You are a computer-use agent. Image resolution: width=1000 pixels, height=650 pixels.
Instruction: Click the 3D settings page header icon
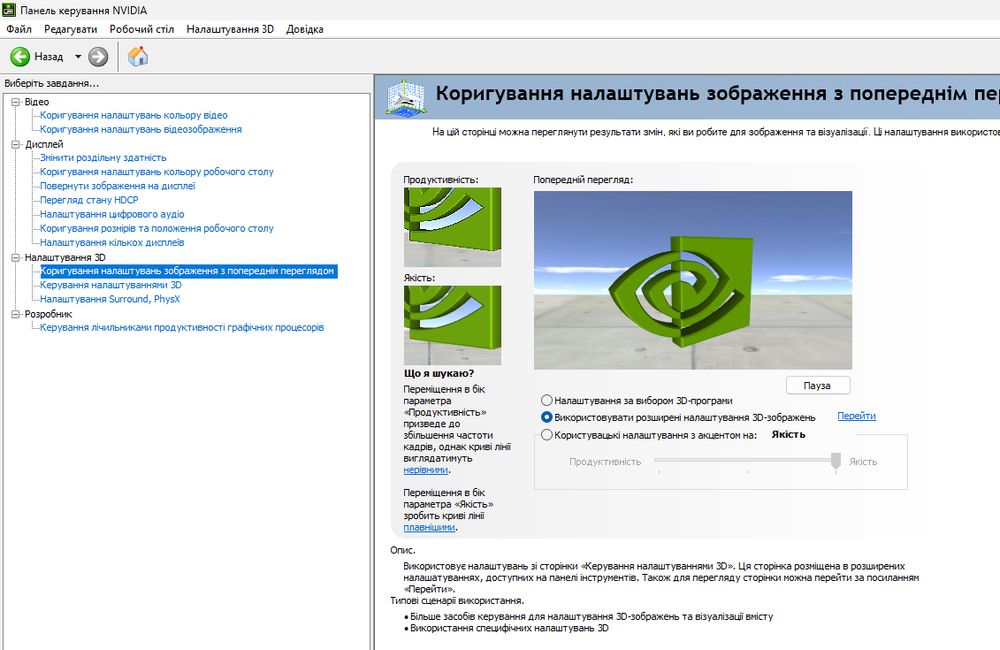click(x=404, y=98)
